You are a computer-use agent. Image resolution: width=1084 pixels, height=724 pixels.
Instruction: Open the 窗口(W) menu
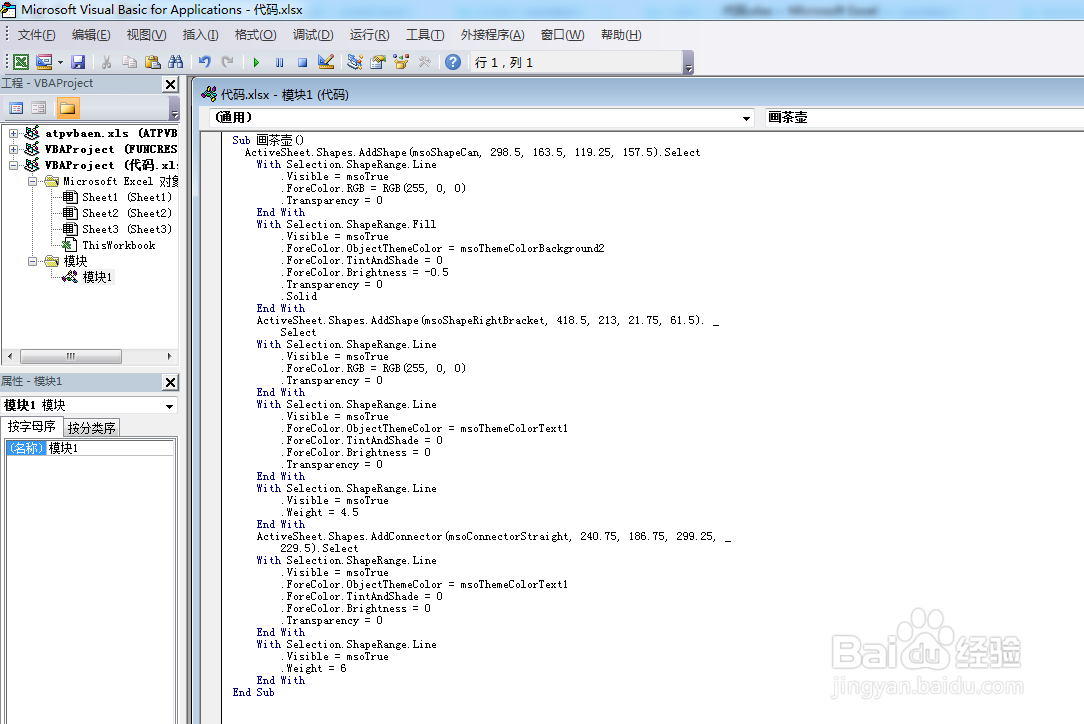pyautogui.click(x=563, y=35)
